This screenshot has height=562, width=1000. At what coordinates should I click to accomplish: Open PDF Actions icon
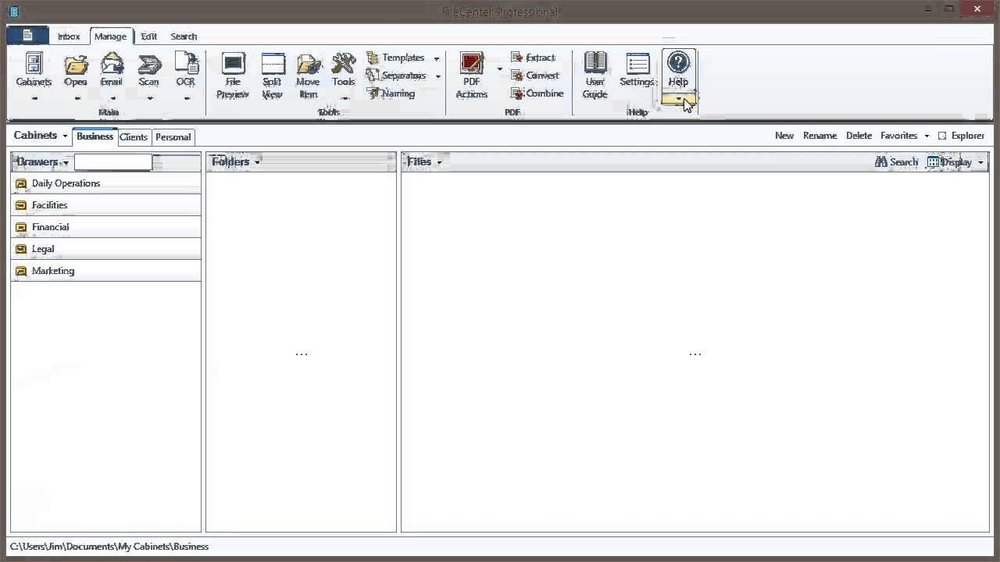click(472, 64)
